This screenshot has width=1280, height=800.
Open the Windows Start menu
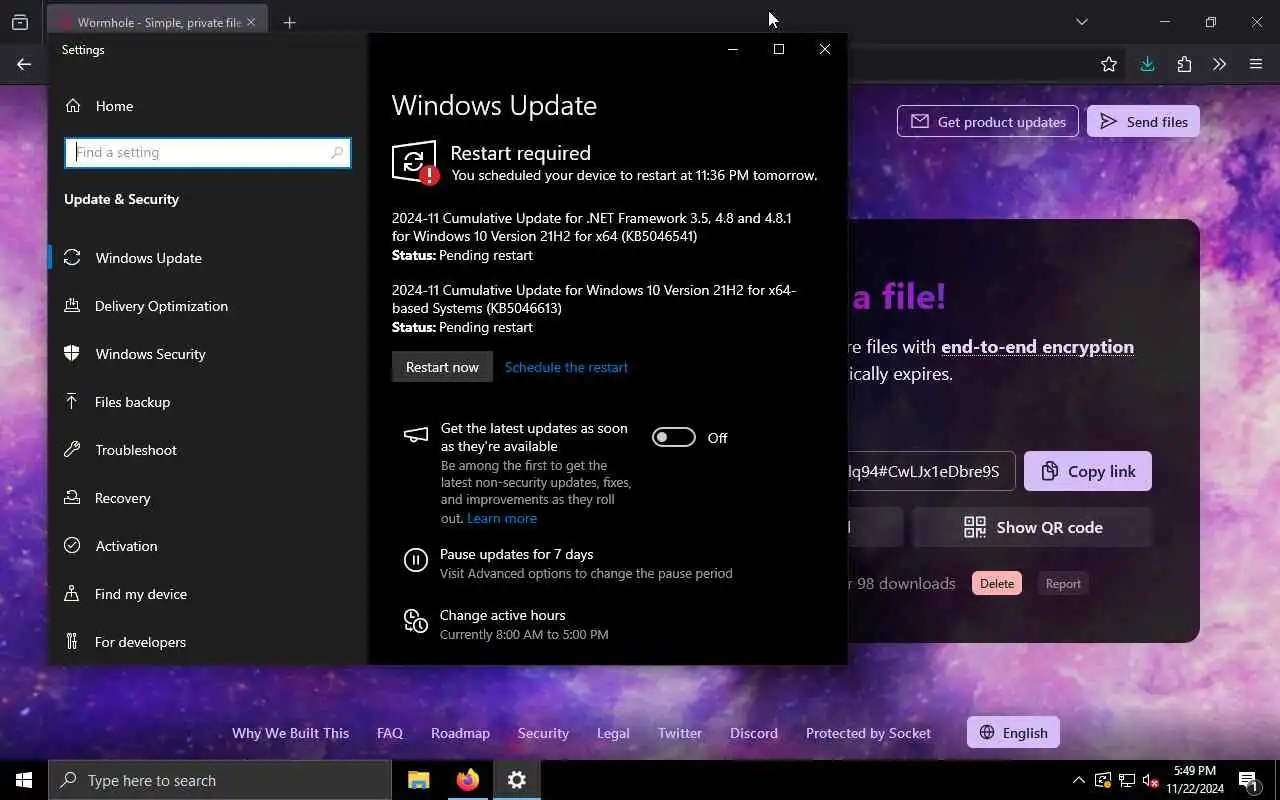[24, 780]
